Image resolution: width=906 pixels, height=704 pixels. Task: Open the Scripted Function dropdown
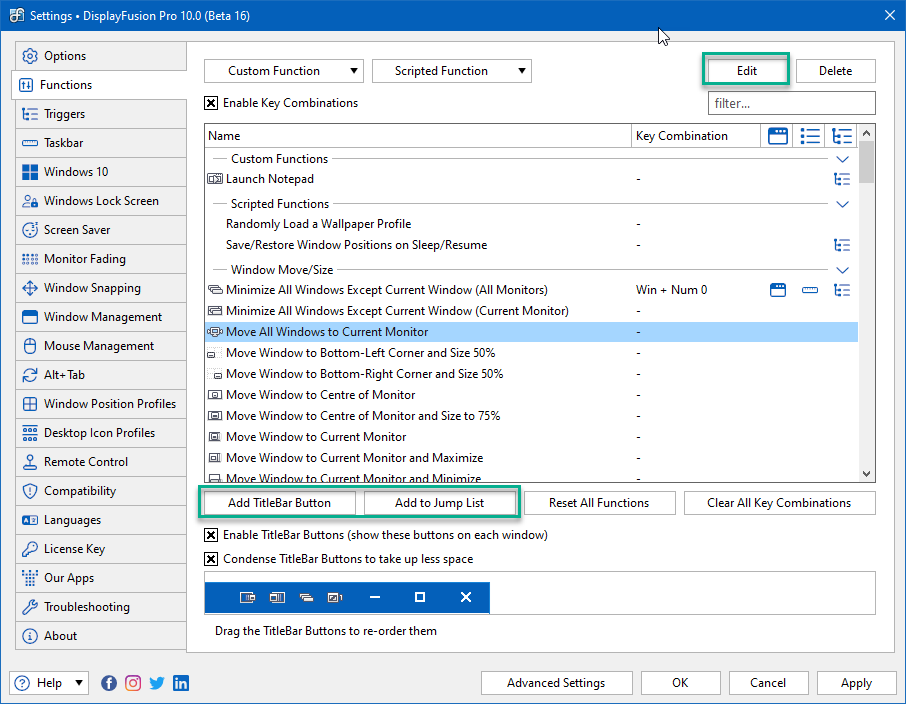click(x=452, y=71)
